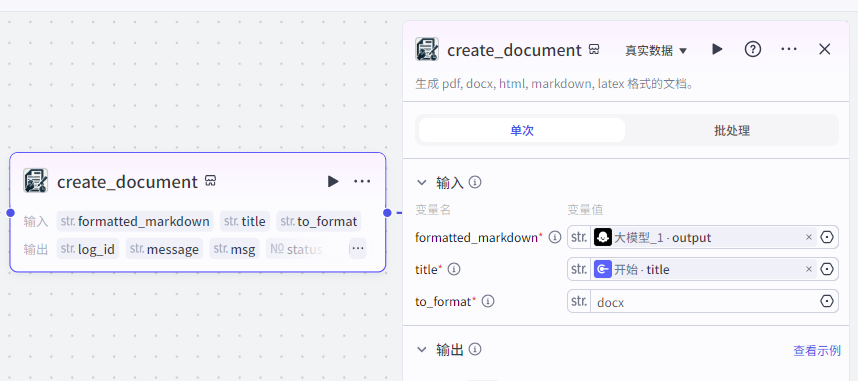Remove the 大模型_1 · output reference

(809, 237)
